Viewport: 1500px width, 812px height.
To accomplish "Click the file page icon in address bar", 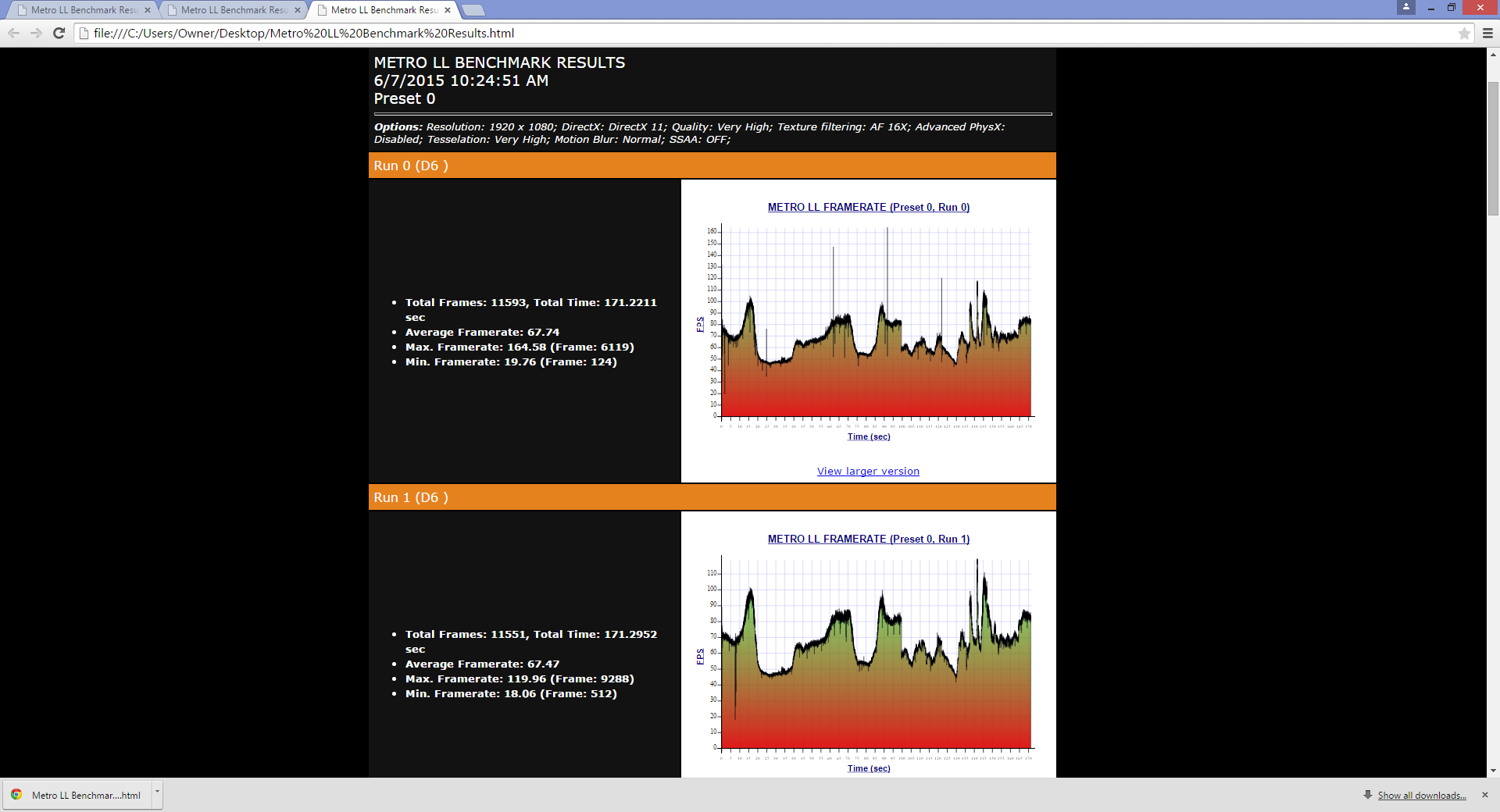I will 84,33.
